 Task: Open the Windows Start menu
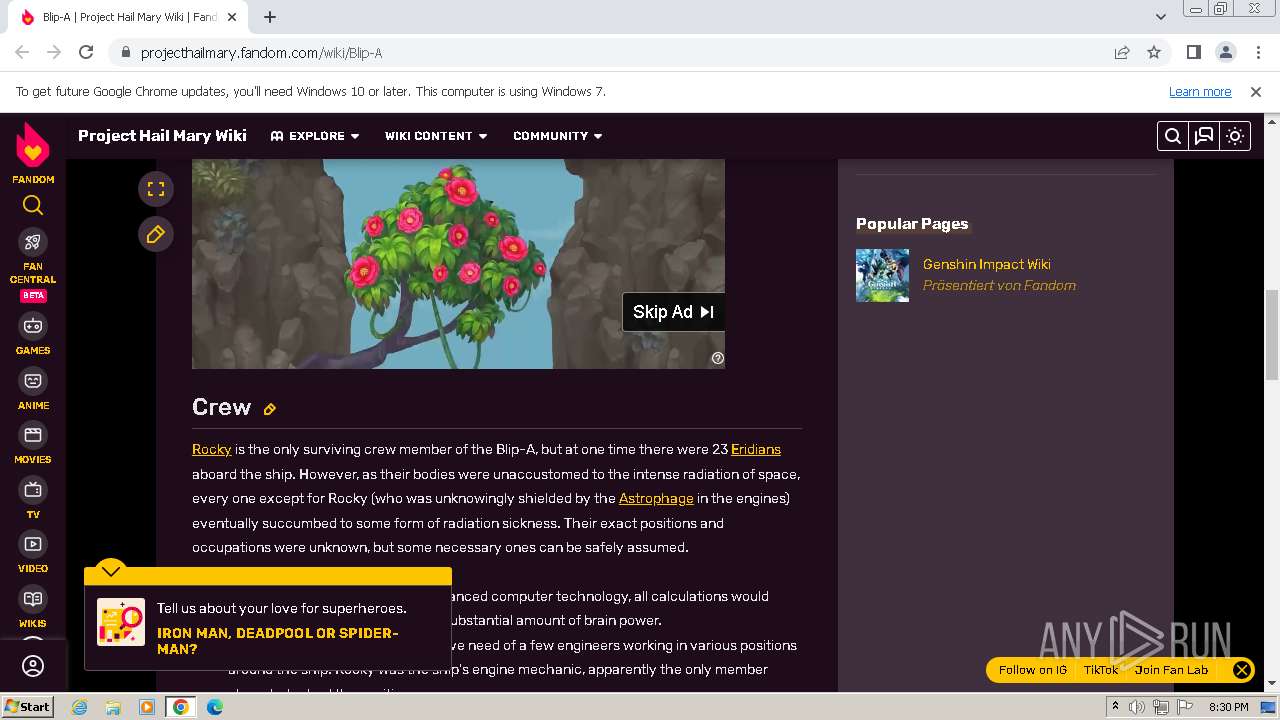pos(27,707)
